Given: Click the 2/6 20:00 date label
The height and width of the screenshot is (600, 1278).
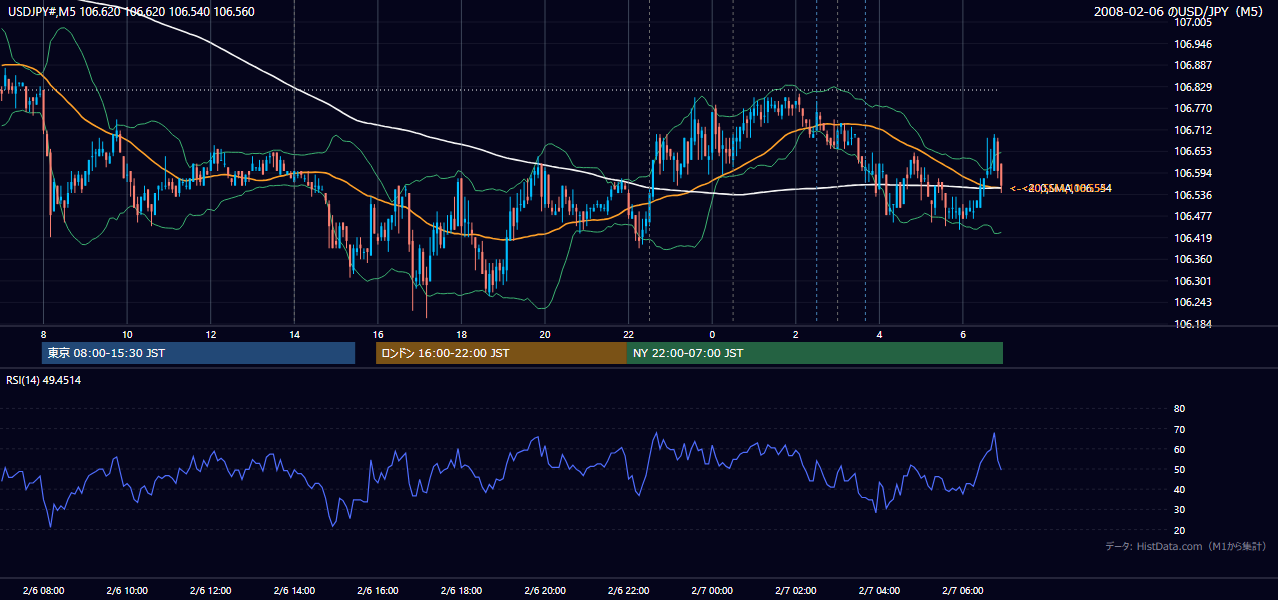Looking at the screenshot, I should (x=545, y=590).
